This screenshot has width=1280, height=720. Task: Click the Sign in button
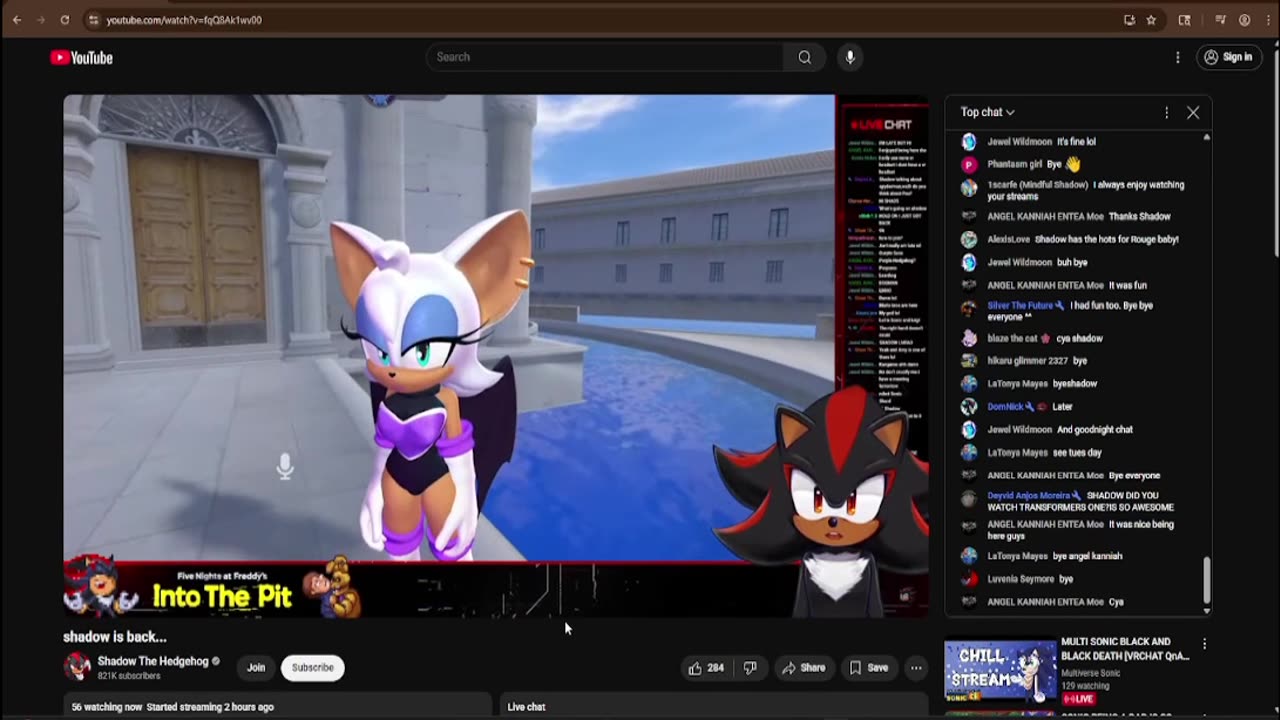click(x=1229, y=57)
